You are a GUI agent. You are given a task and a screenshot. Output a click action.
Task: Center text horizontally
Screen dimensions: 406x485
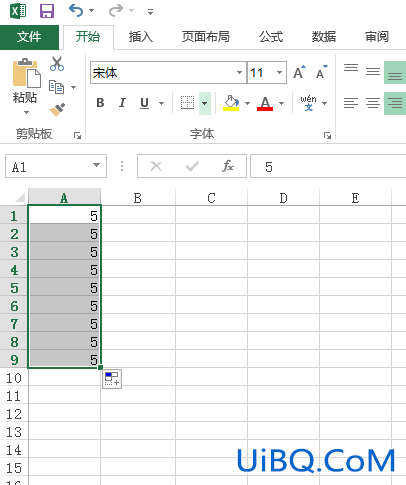(x=373, y=103)
